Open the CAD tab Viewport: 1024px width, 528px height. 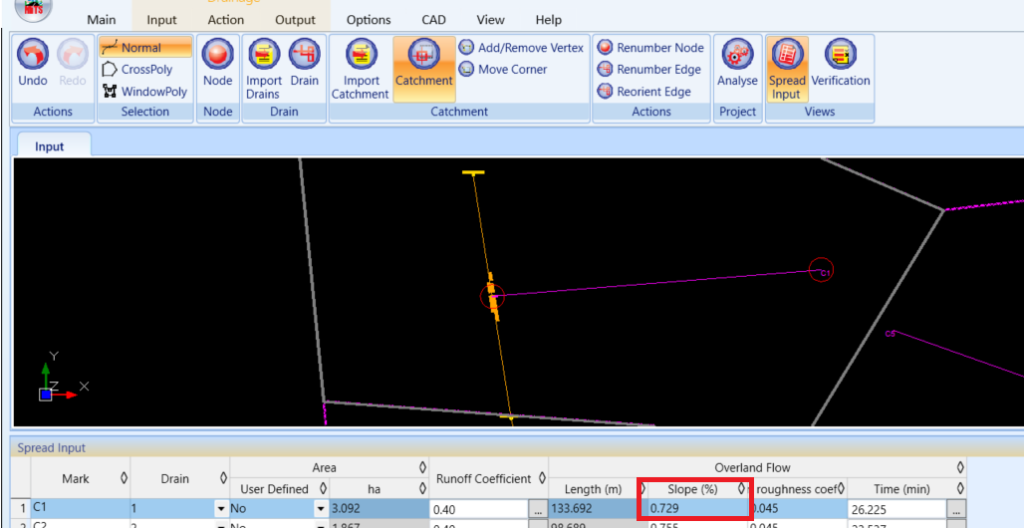[x=434, y=20]
